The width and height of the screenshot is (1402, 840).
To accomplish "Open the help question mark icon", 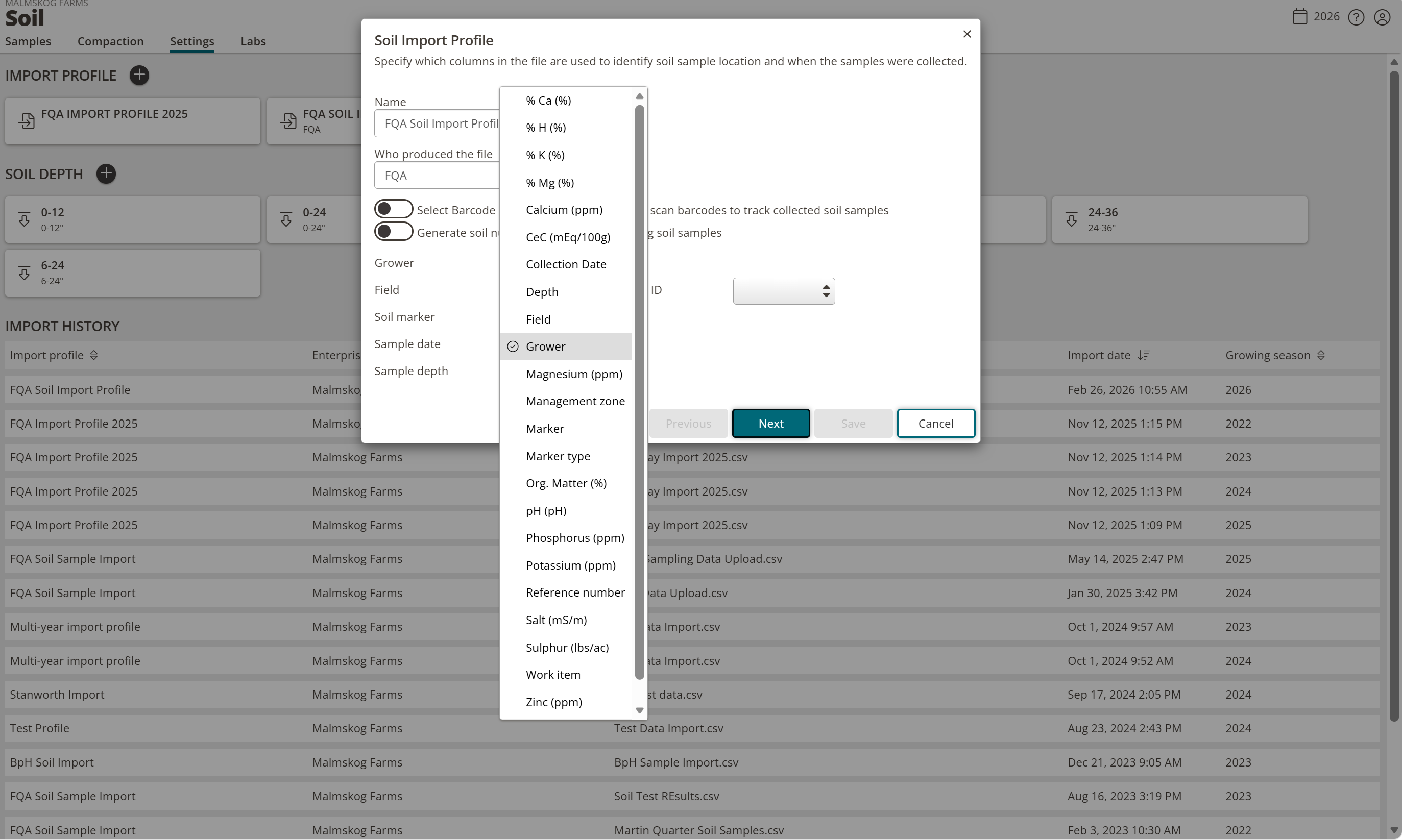I will click(x=1356, y=17).
